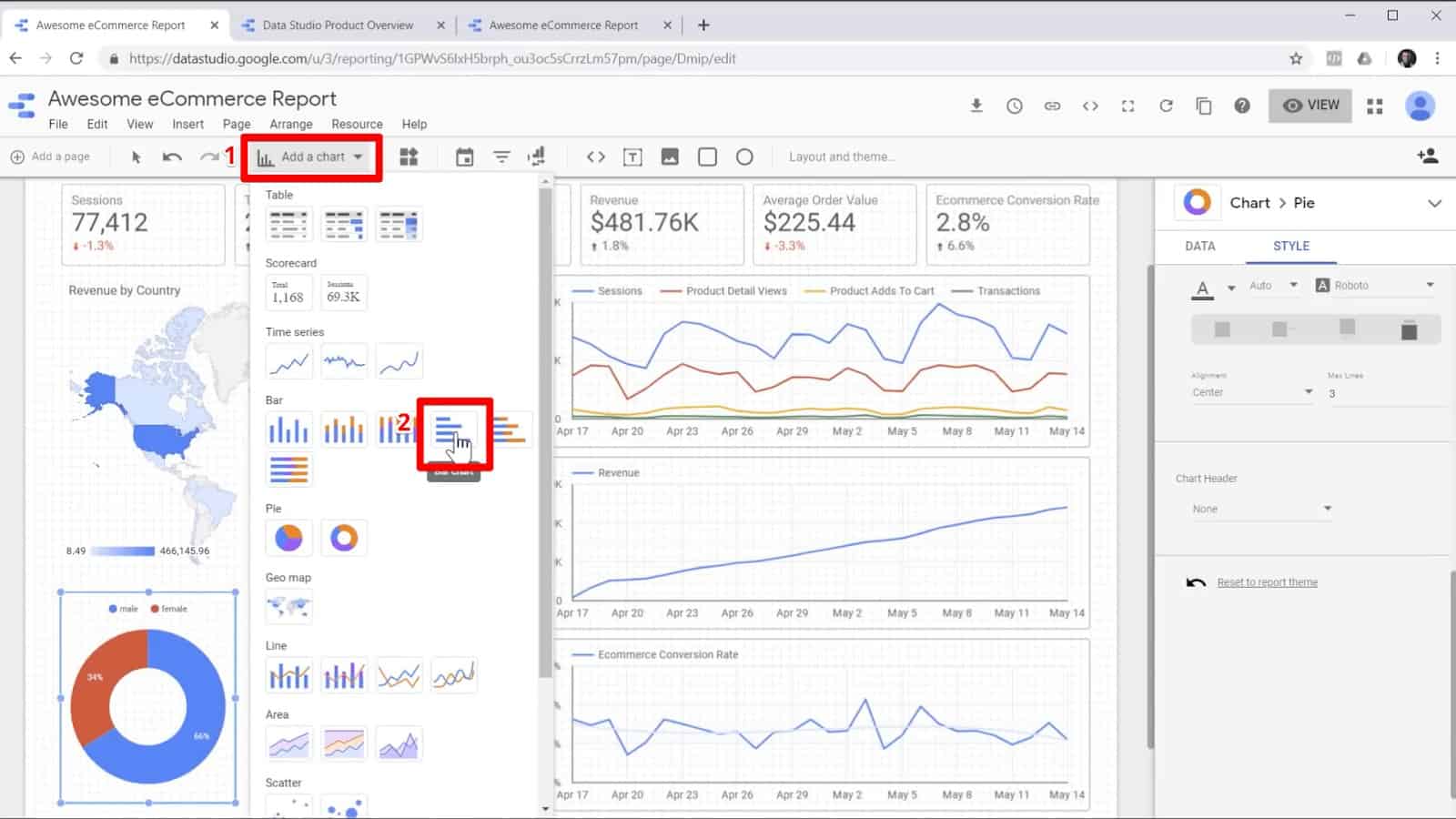Open the Add a chart menu
Image resolution: width=1456 pixels, height=819 pixels.
tap(310, 157)
